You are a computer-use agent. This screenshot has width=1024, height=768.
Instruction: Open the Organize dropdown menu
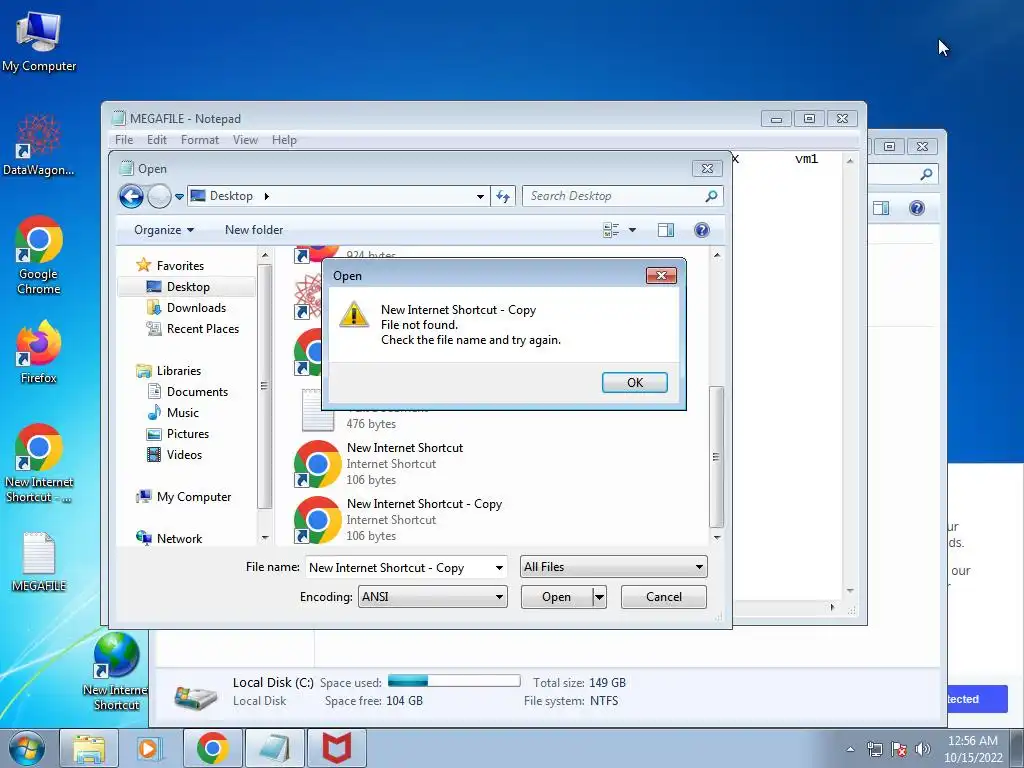164,230
